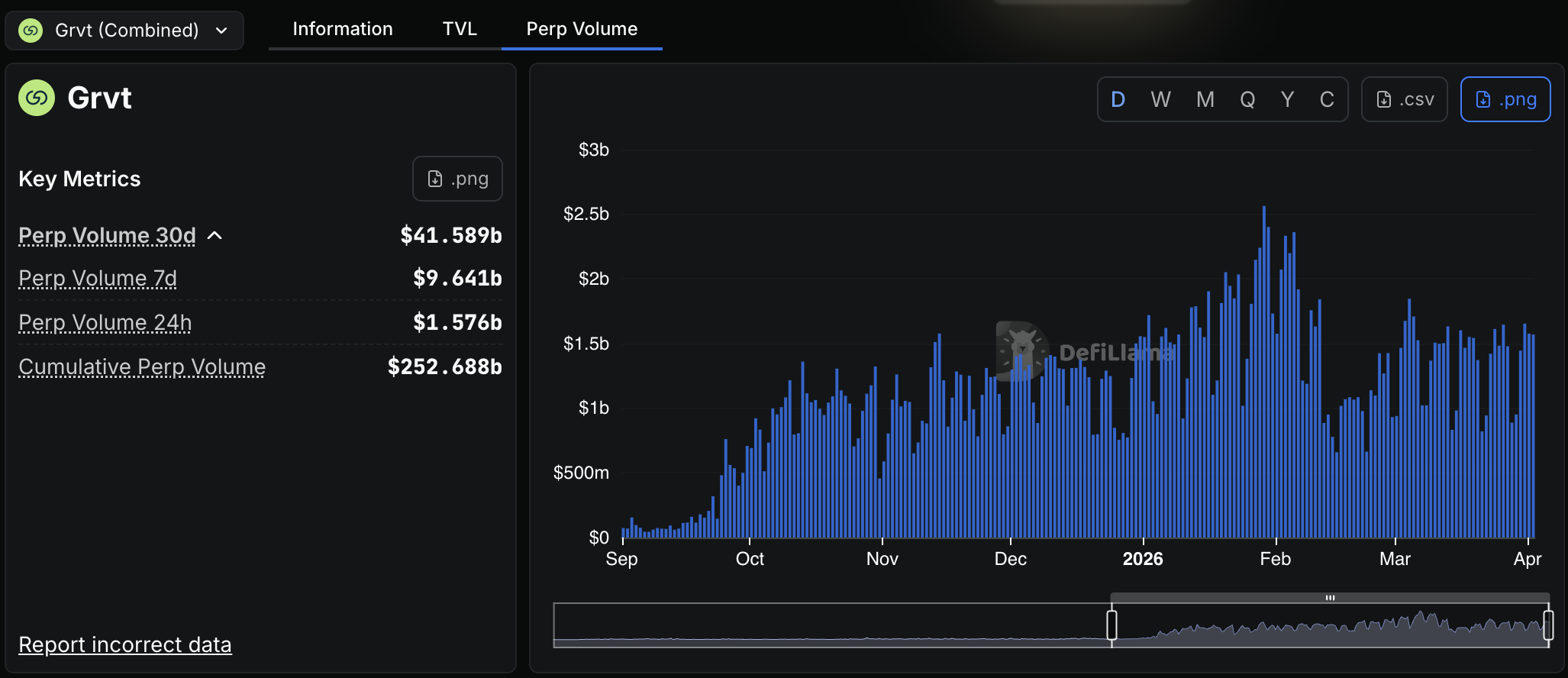Select the yearly (Y) chart interval

(x=1288, y=99)
